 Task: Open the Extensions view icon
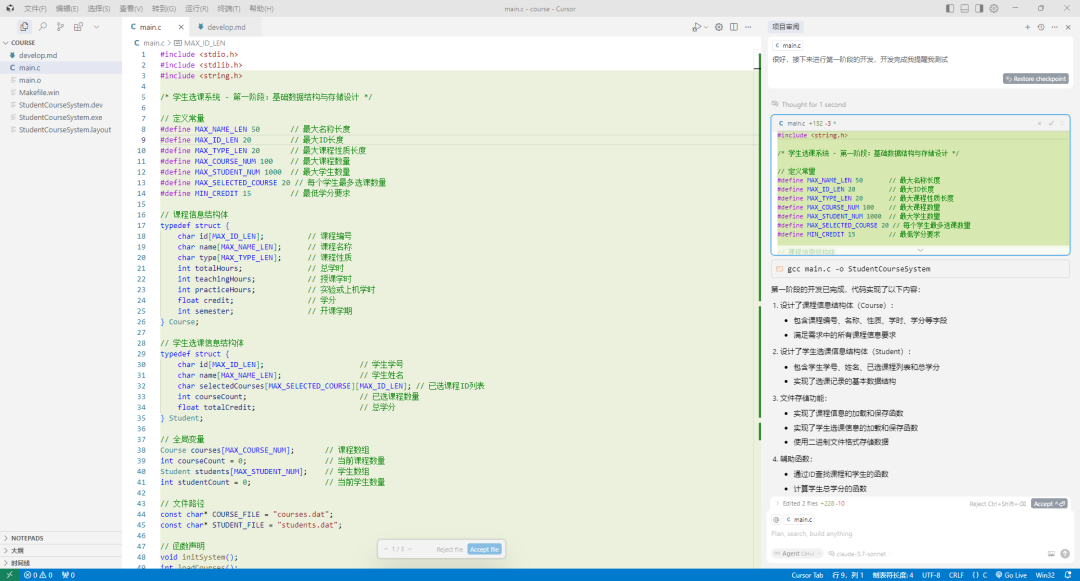(x=79, y=27)
